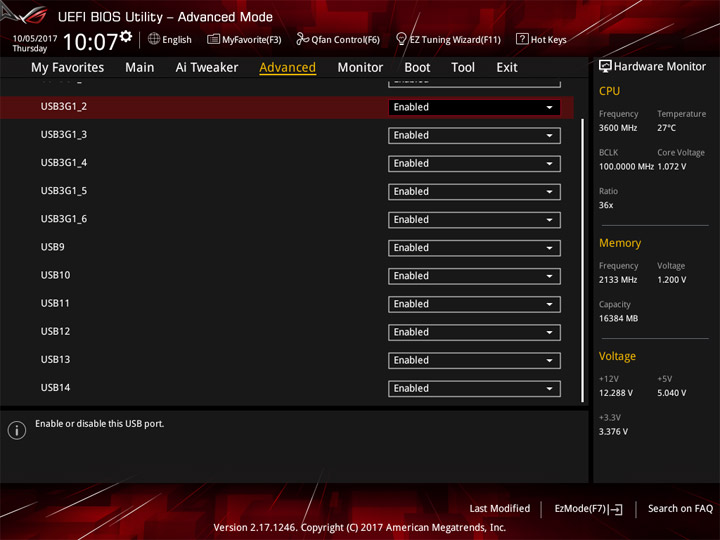Screen dimensions: 720x540
Task: Select the USB3G1_4 row label
Action: pos(64,163)
